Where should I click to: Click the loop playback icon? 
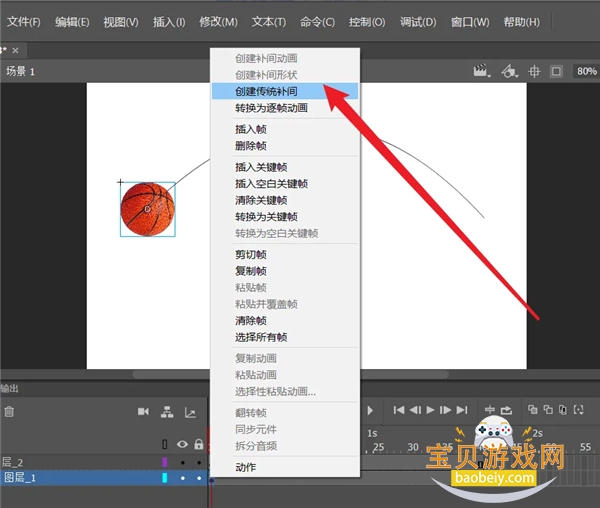506,410
